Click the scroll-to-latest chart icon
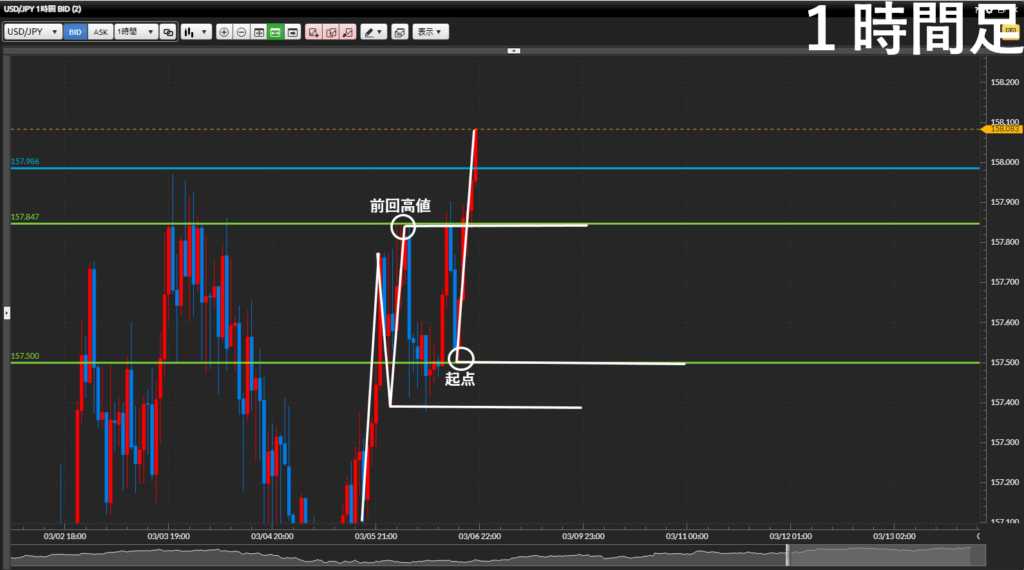Image resolution: width=1024 pixels, height=570 pixels. 293,32
